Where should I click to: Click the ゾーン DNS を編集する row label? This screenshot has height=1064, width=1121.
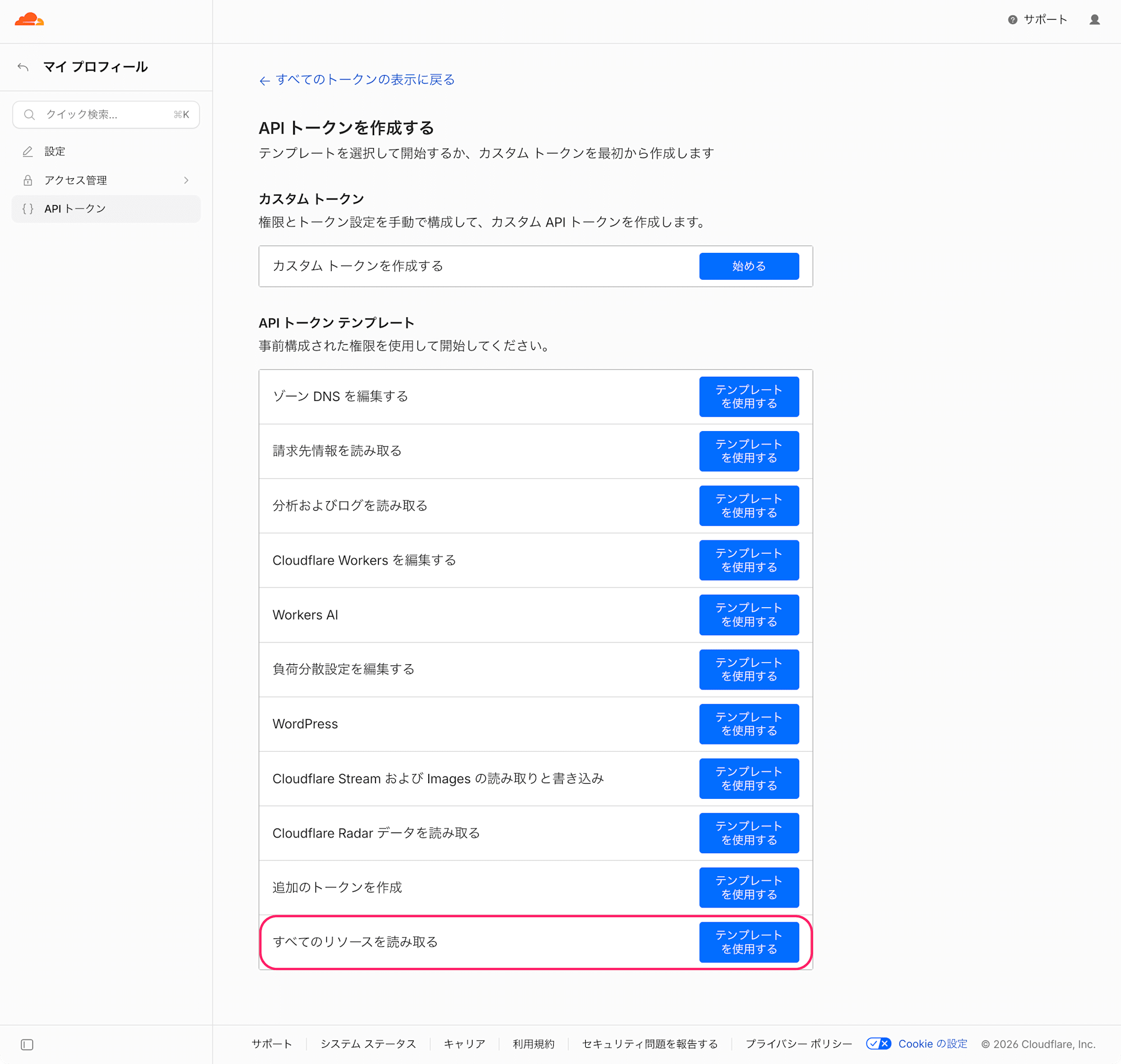pos(340,396)
